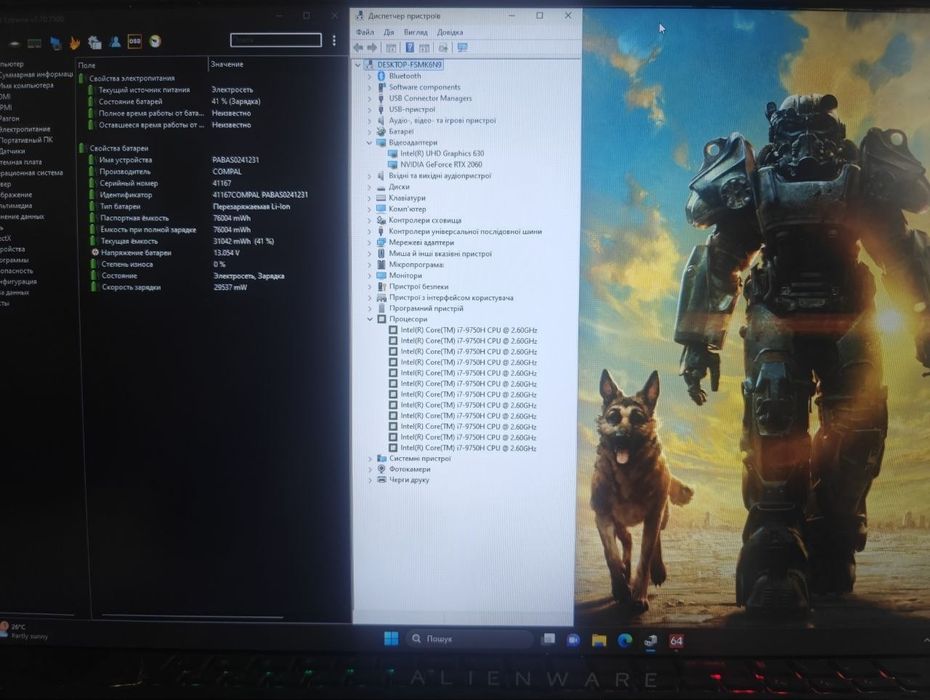
Task: Select Суммарная информация in AIDA64 sidebar
Action: pyautogui.click(x=36, y=75)
